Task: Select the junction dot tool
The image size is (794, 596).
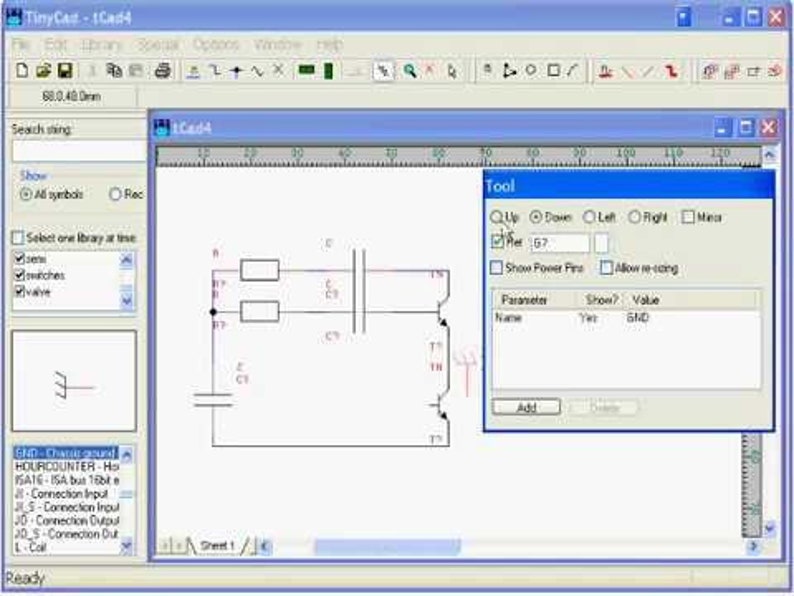Action: click(x=236, y=71)
